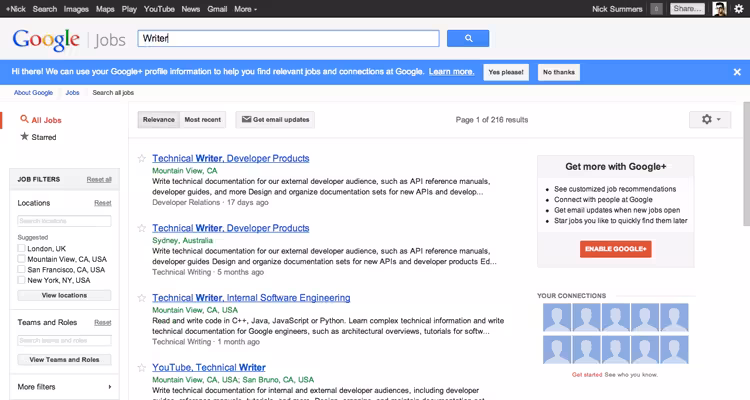Check the Mountain View, CA, USA filter

point(21,259)
